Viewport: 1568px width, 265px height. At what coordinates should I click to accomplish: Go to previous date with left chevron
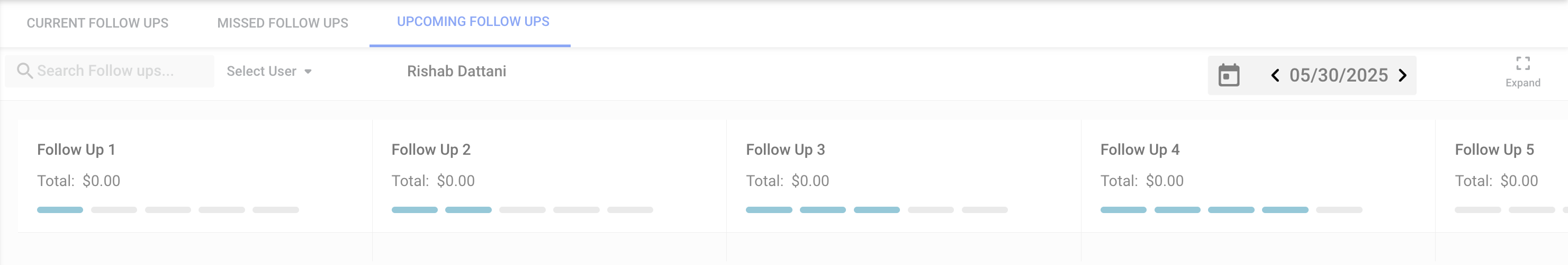pyautogui.click(x=1275, y=76)
